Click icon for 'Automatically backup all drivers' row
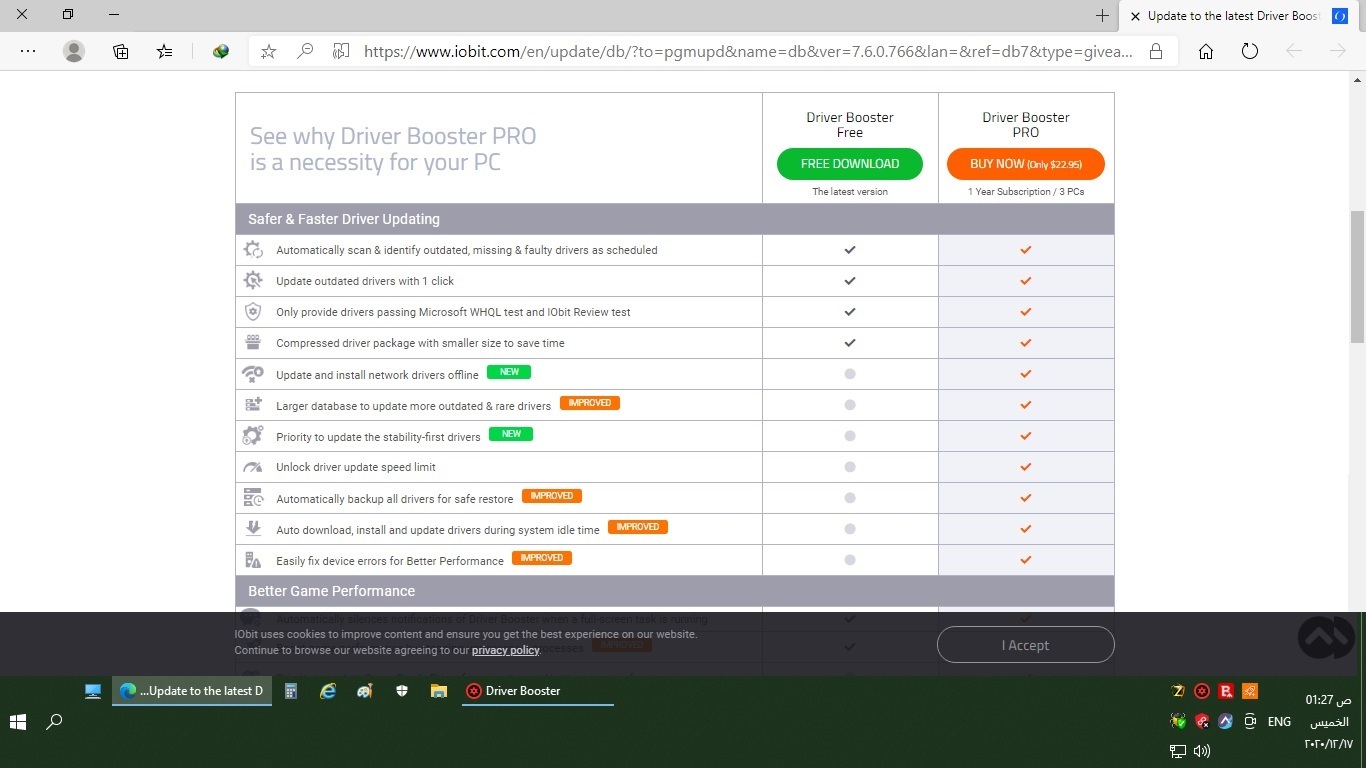 pyautogui.click(x=253, y=498)
